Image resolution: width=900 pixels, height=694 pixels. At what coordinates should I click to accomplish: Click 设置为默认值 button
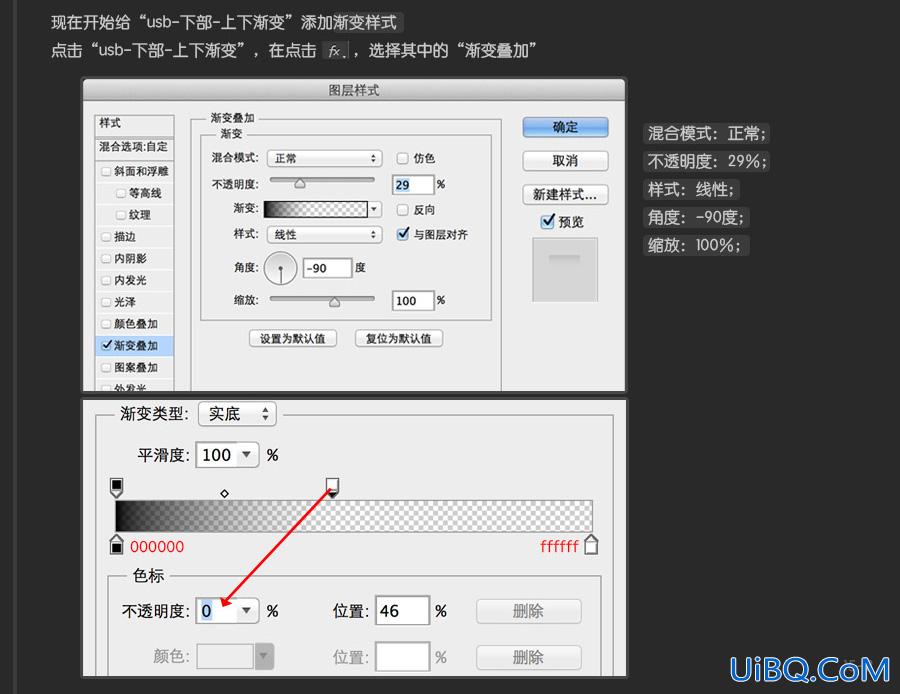click(293, 339)
